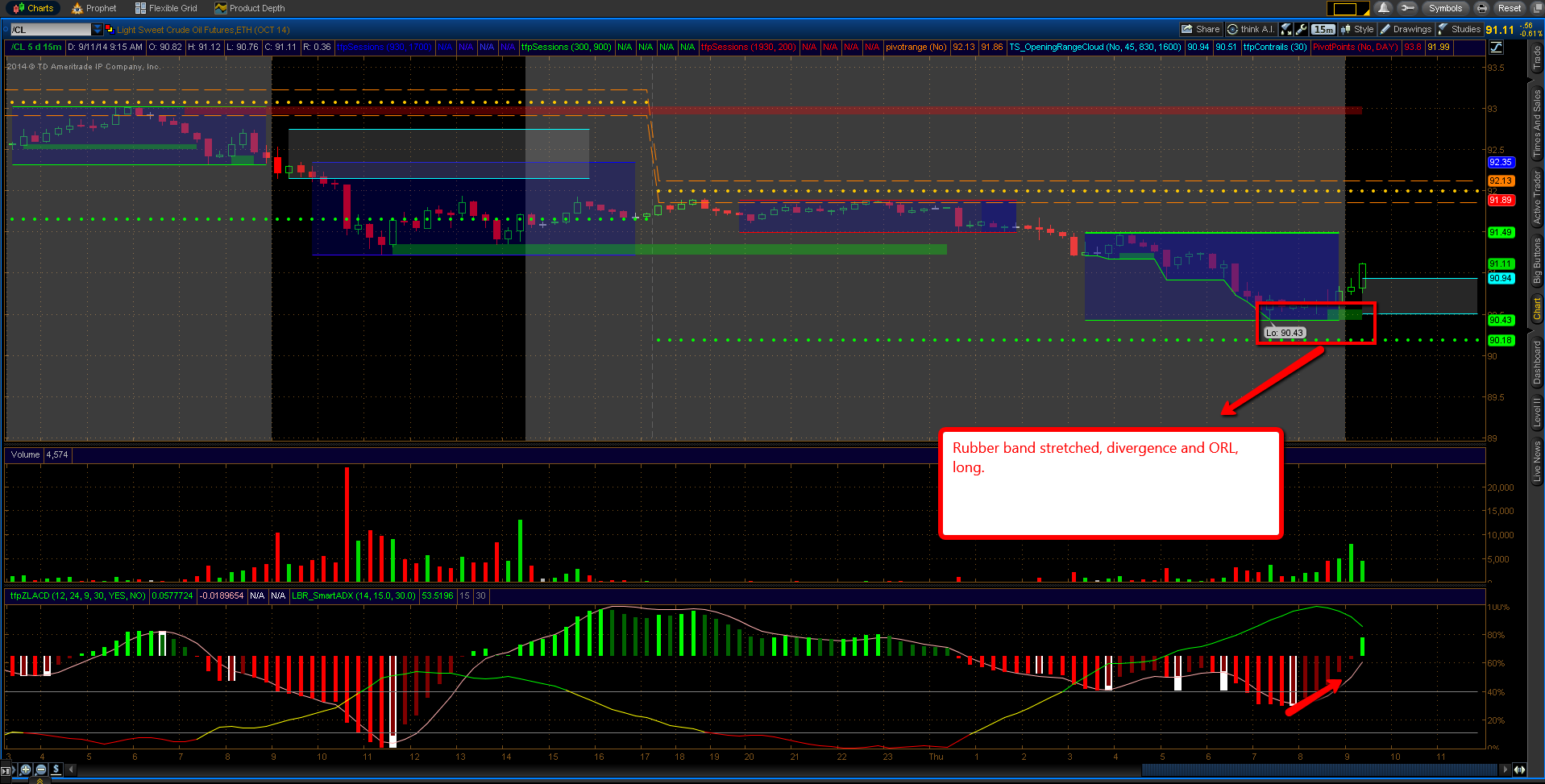Select the Chart side tab
1545x784 pixels.
1537,308
